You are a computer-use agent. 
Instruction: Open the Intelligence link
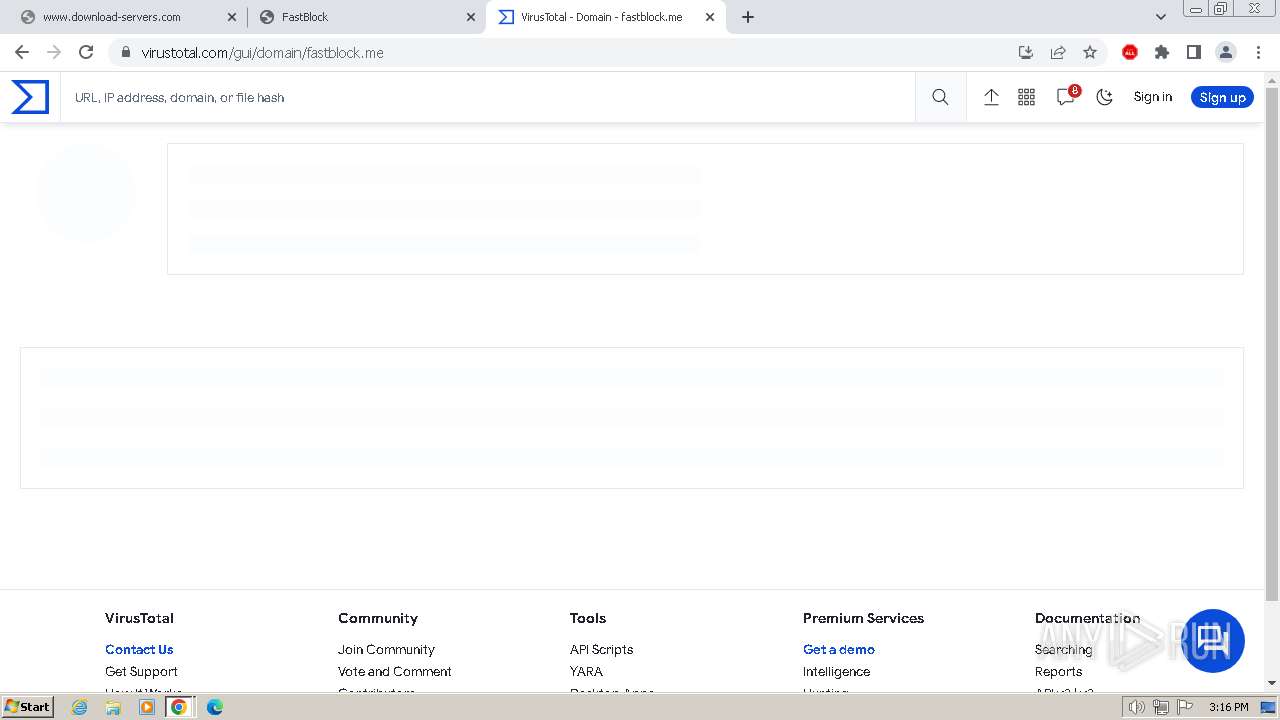click(x=836, y=671)
